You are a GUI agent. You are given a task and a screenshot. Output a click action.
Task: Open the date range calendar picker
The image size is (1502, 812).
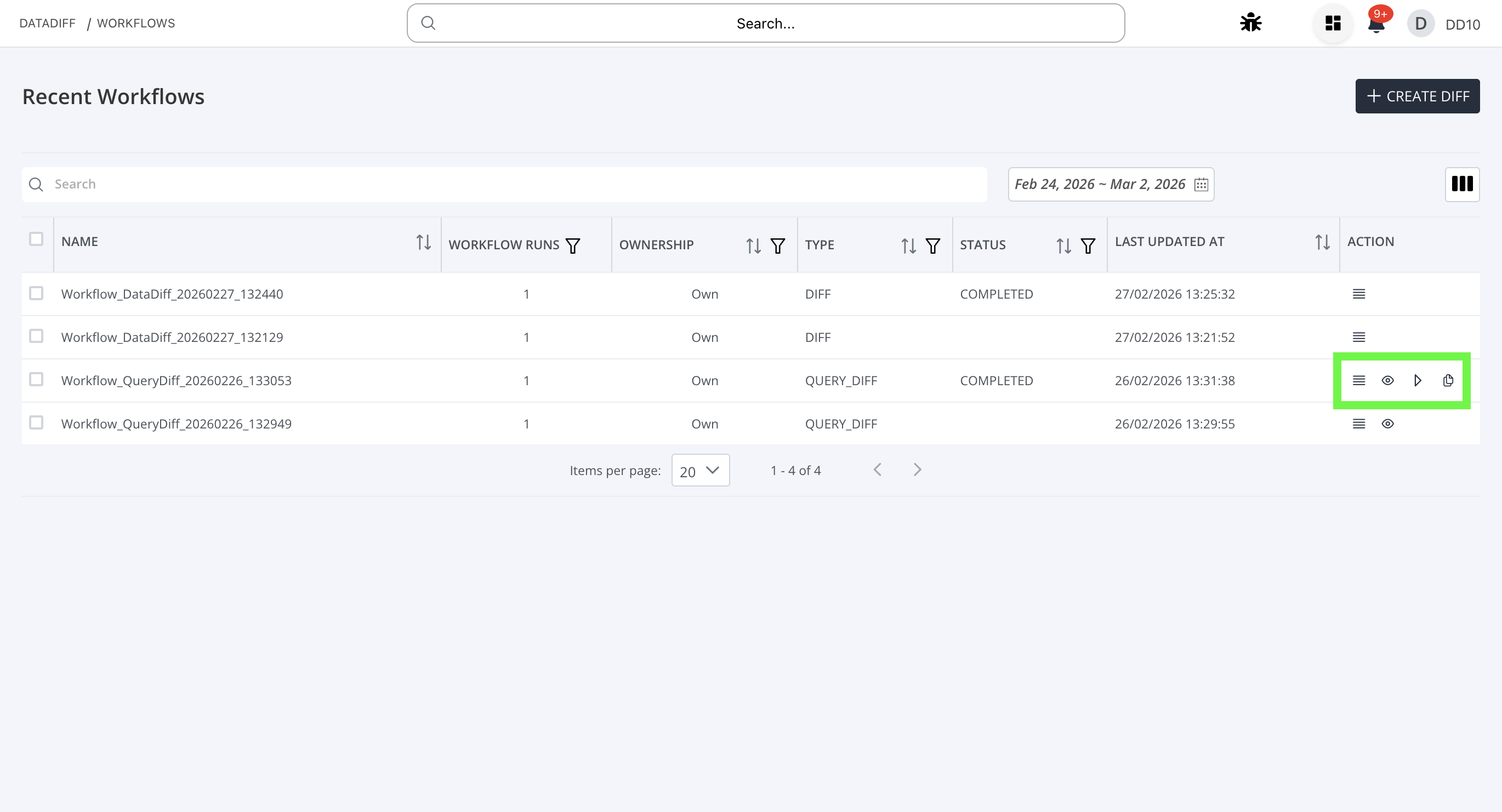pyautogui.click(x=1201, y=184)
